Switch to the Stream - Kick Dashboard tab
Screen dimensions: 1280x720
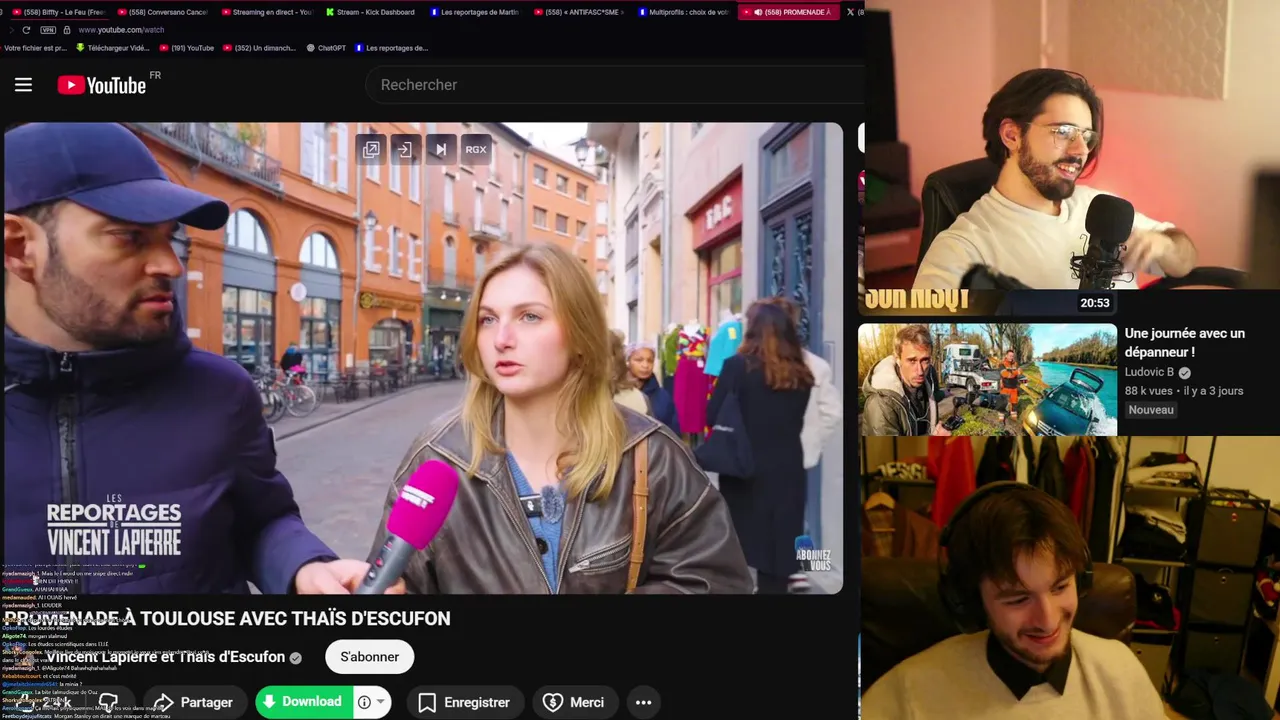(x=371, y=12)
